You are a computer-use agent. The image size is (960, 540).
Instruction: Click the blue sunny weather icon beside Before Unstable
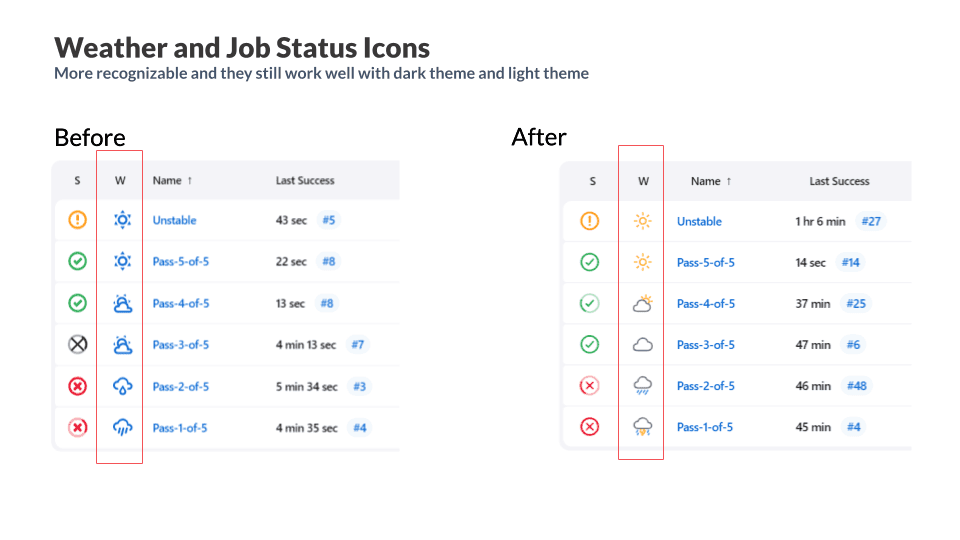point(122,220)
